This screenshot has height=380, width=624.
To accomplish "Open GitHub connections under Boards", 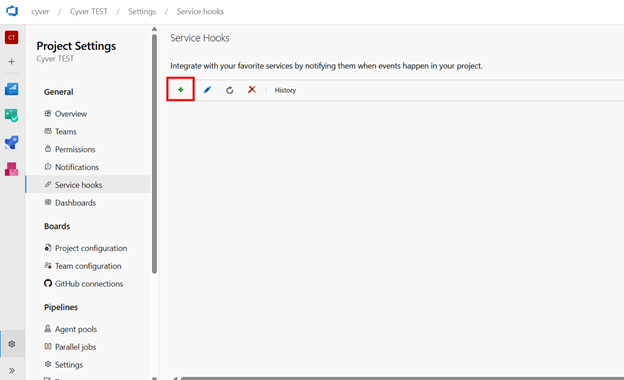I will (88, 284).
